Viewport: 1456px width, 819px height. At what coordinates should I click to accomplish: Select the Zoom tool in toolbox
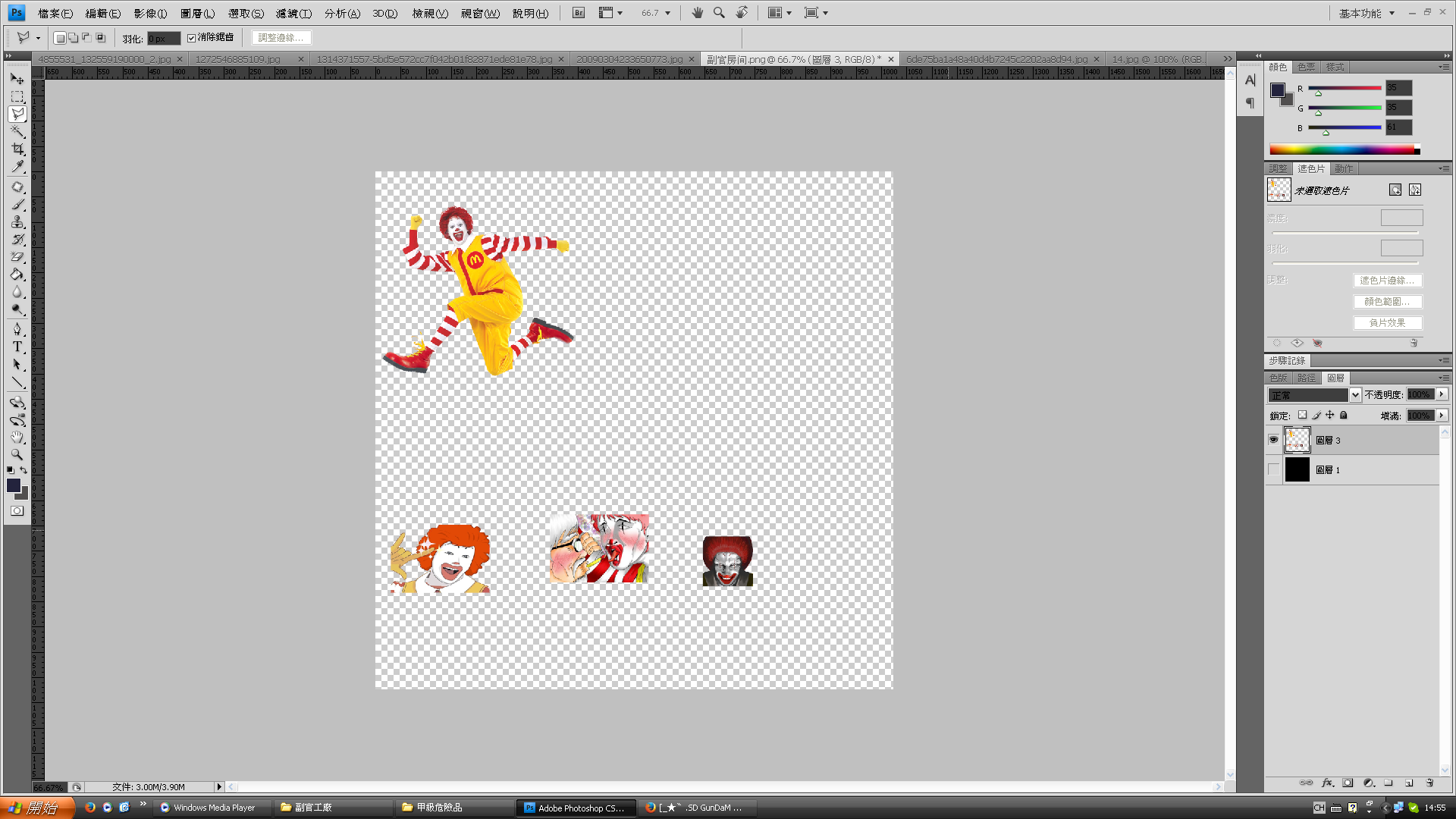pos(17,454)
